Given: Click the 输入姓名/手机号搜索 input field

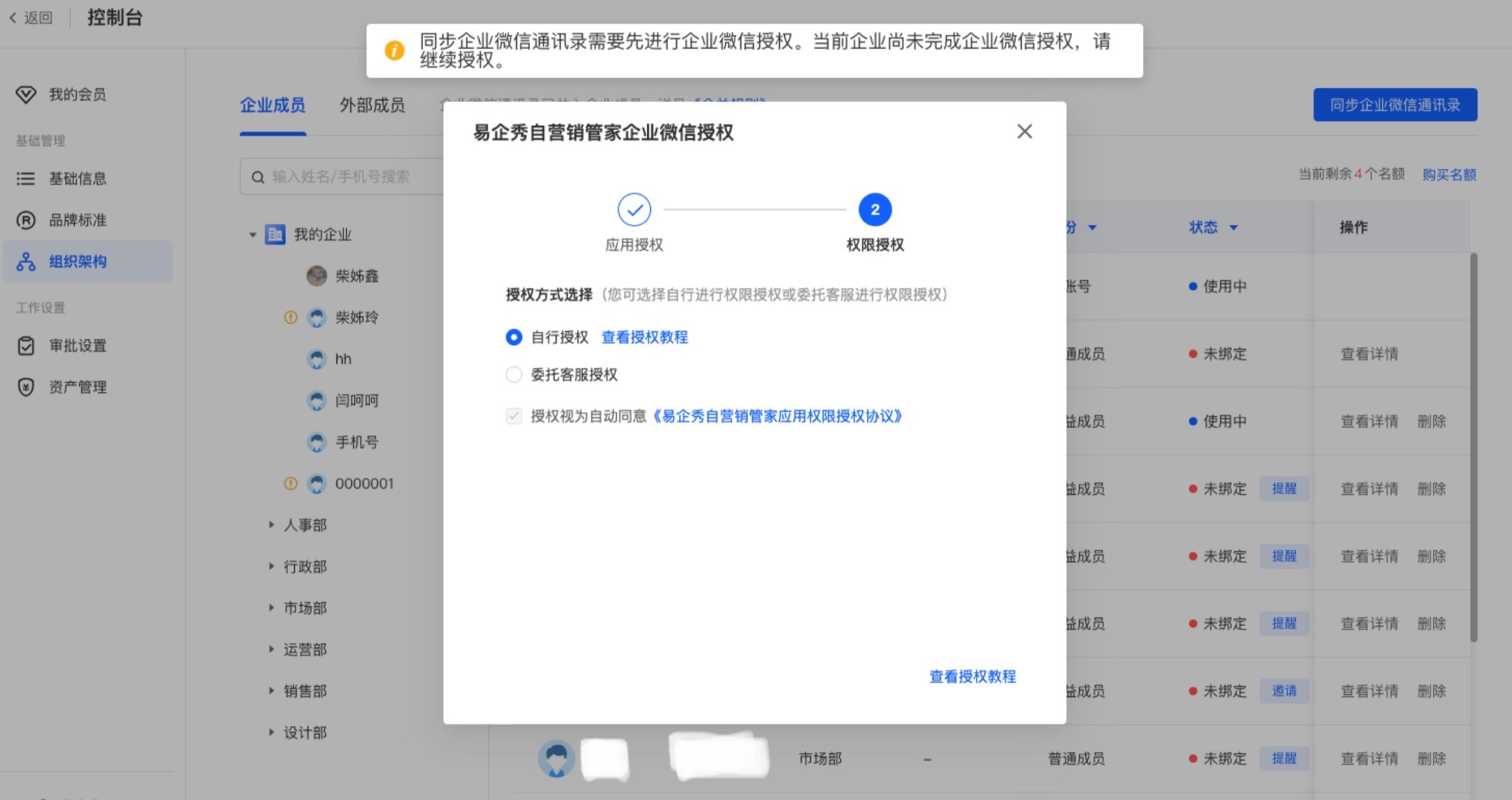Looking at the screenshot, I should tap(342, 177).
